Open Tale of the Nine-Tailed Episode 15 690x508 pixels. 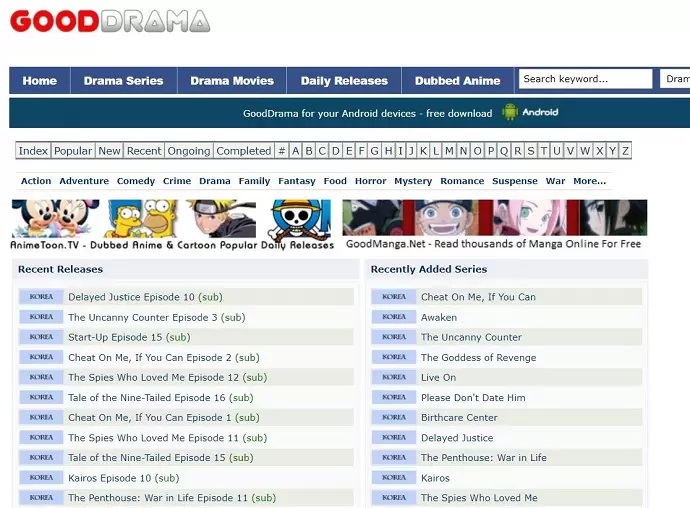tap(161, 457)
